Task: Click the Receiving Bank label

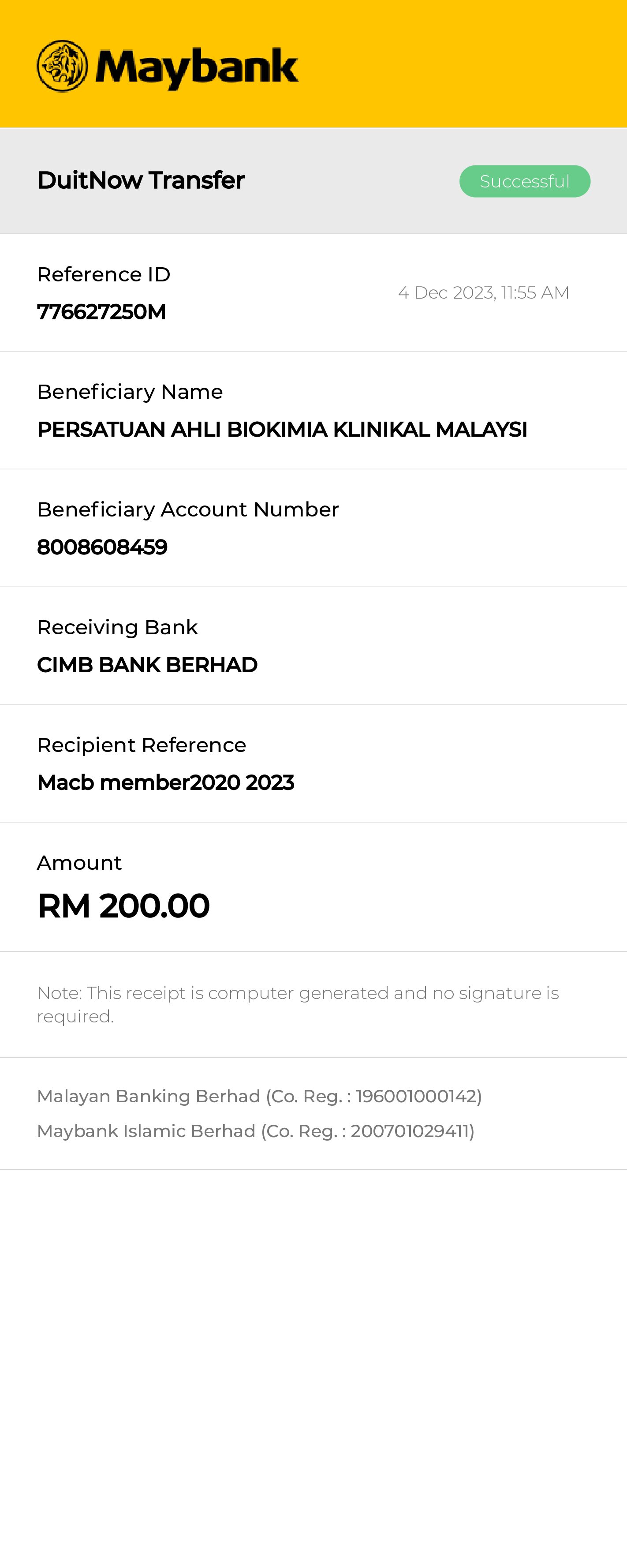Action: point(117,628)
